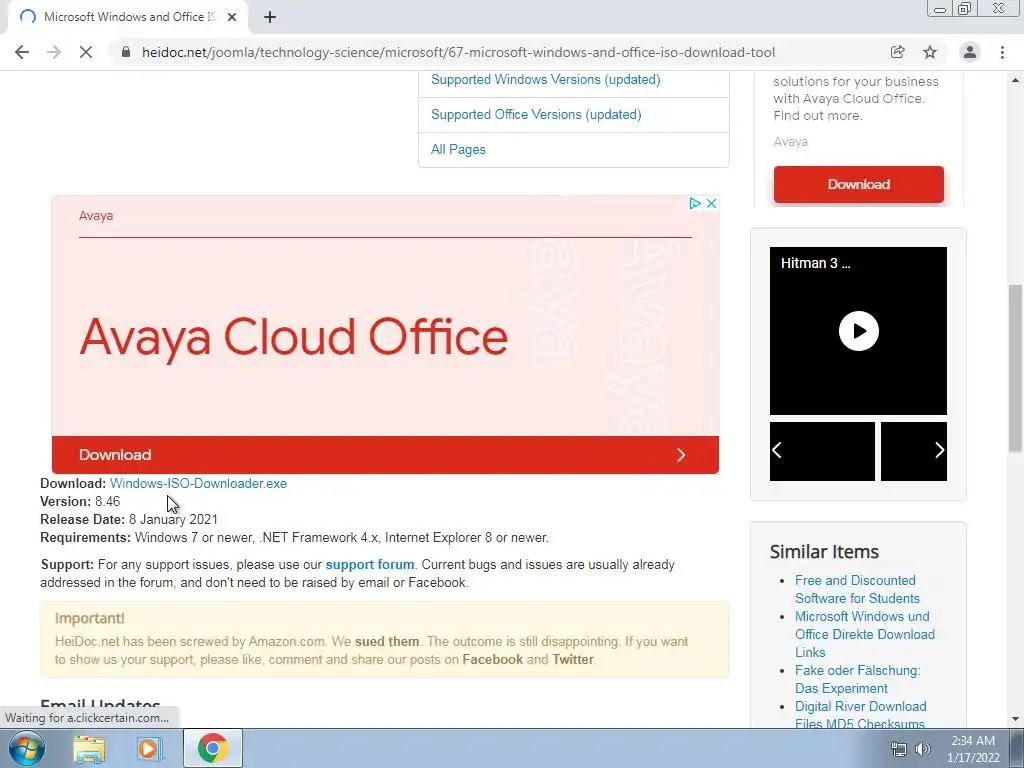The height and width of the screenshot is (768, 1024).
Task: Open the Facebook link in Important notice
Action: pyautogui.click(x=492, y=660)
